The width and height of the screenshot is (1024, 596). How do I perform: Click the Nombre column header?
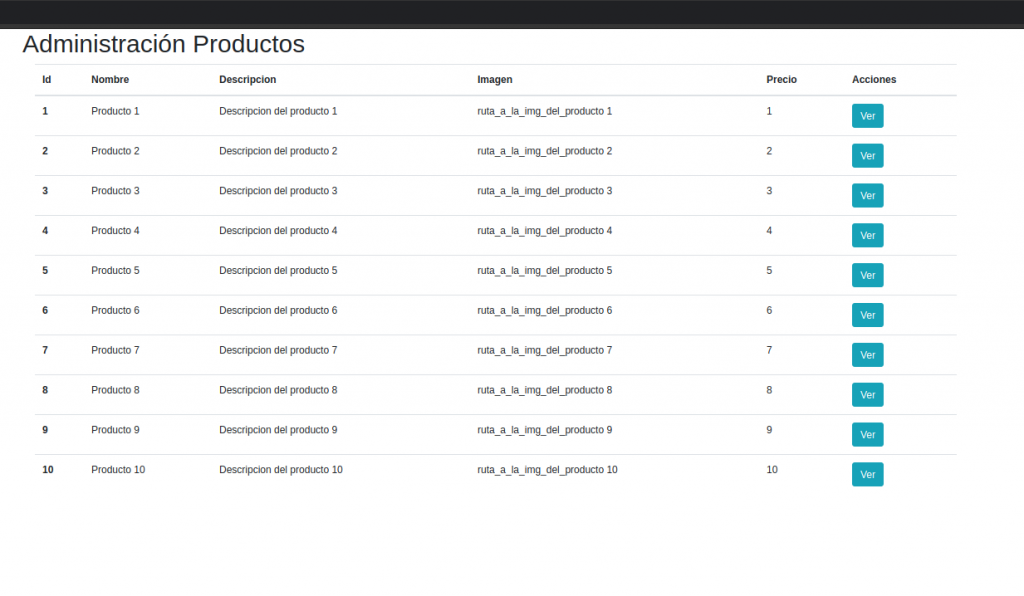[x=110, y=80]
